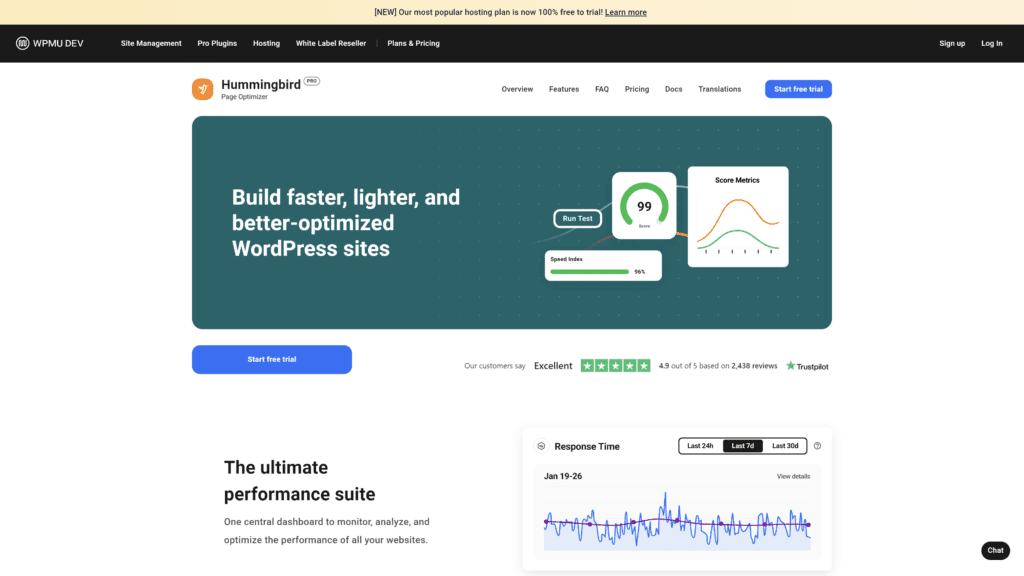Switch to the Features tab
The height and width of the screenshot is (576, 1024).
[x=564, y=89]
